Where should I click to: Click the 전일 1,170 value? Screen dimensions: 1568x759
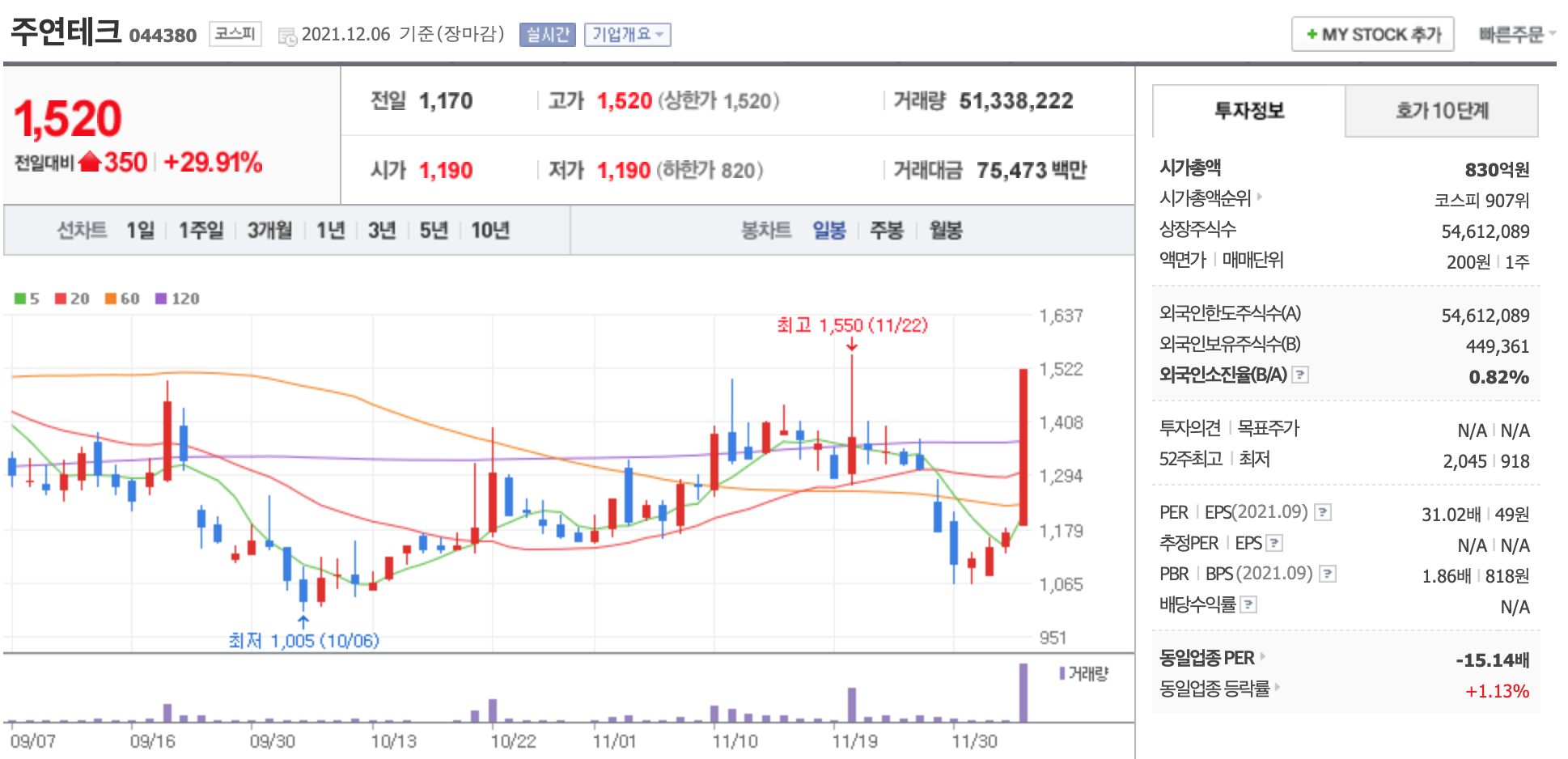click(446, 101)
